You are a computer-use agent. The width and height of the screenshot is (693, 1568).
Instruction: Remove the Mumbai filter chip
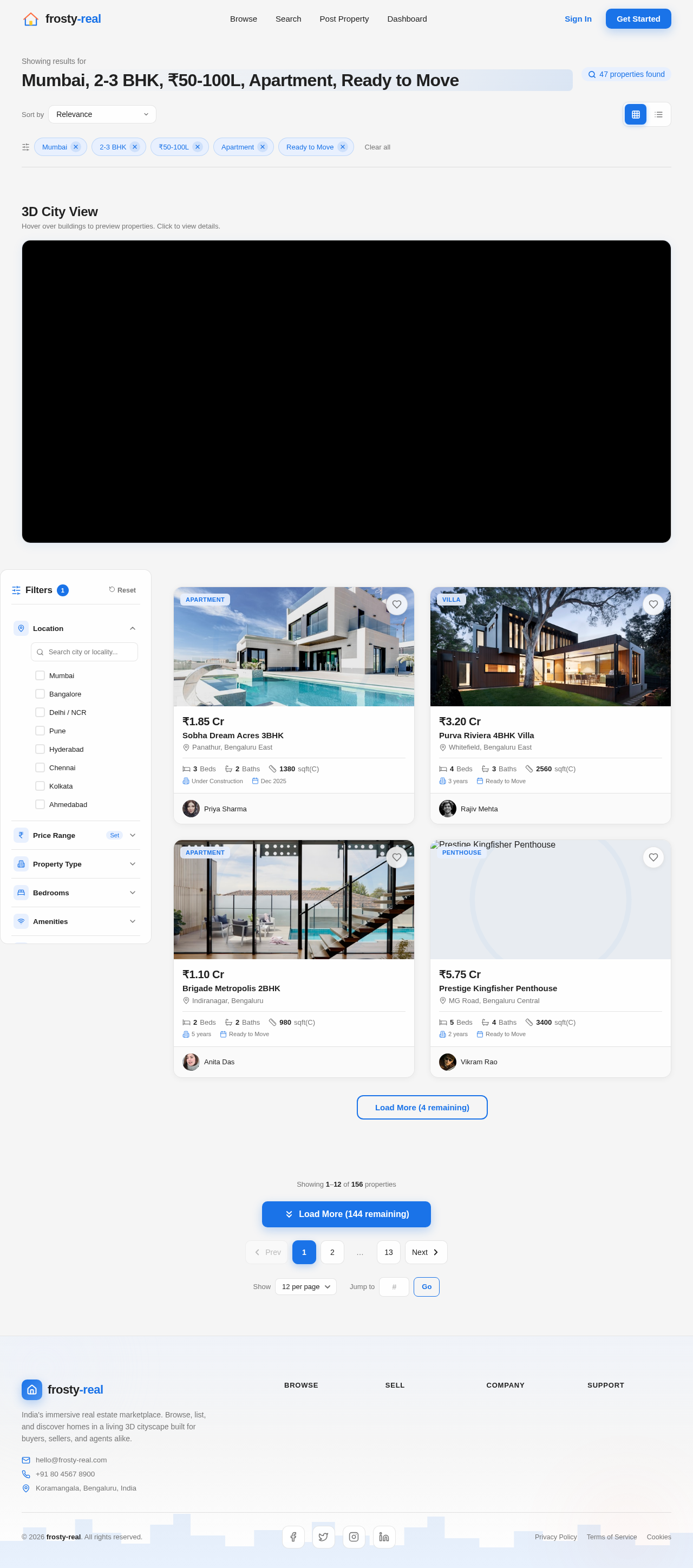tap(75, 147)
